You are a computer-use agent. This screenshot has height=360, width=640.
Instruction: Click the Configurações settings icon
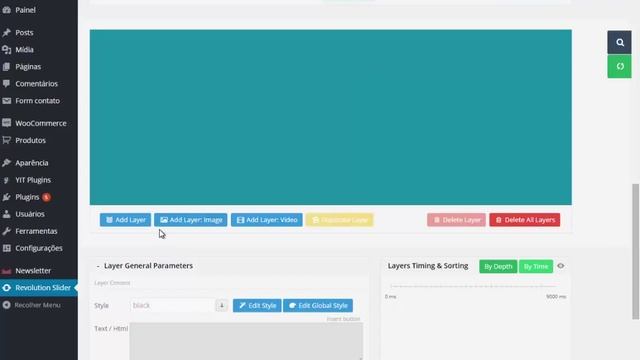click(x=7, y=248)
